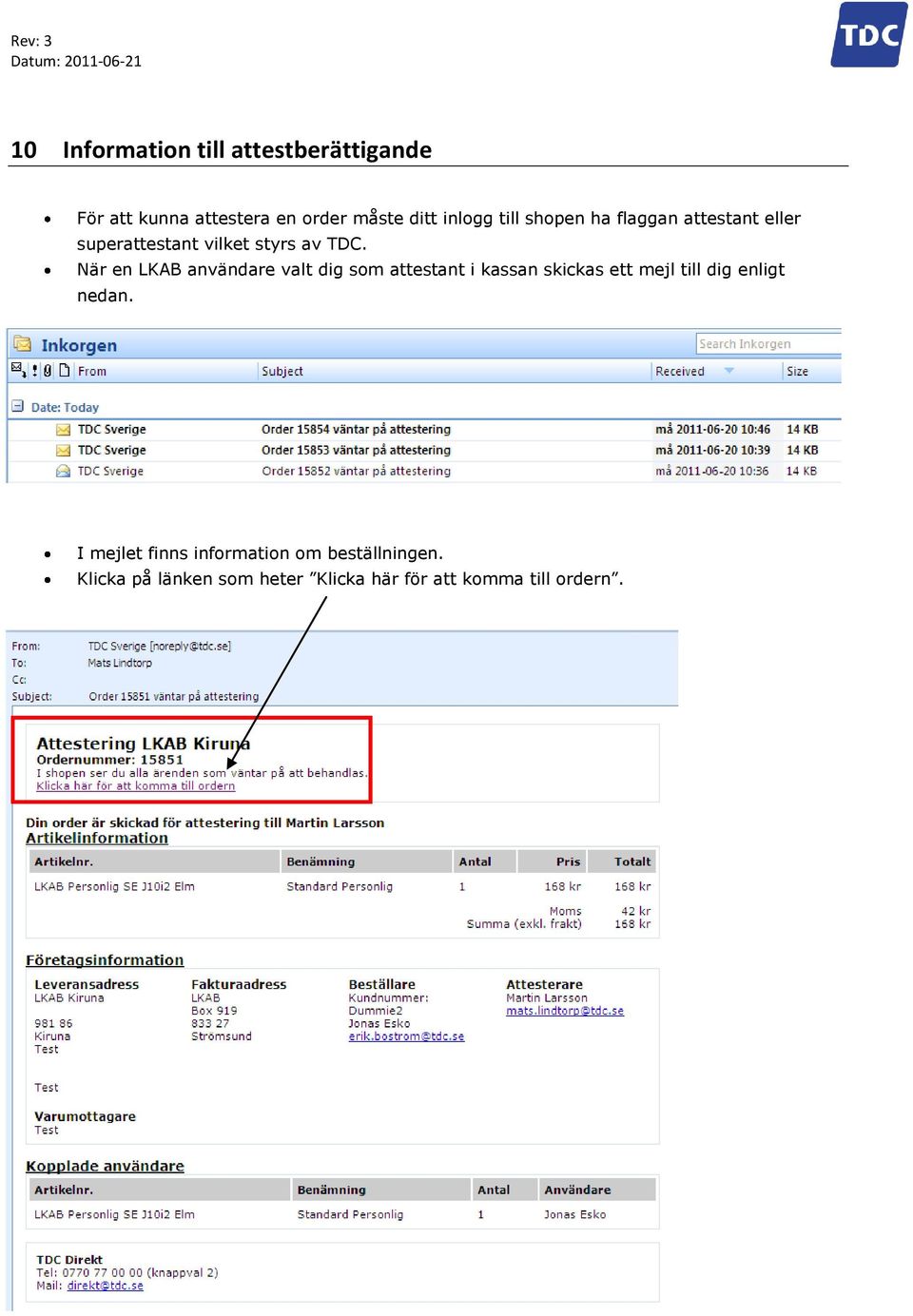The image size is (913, 1316).
Task: Collapse the Date: Today group
Action: [17, 406]
